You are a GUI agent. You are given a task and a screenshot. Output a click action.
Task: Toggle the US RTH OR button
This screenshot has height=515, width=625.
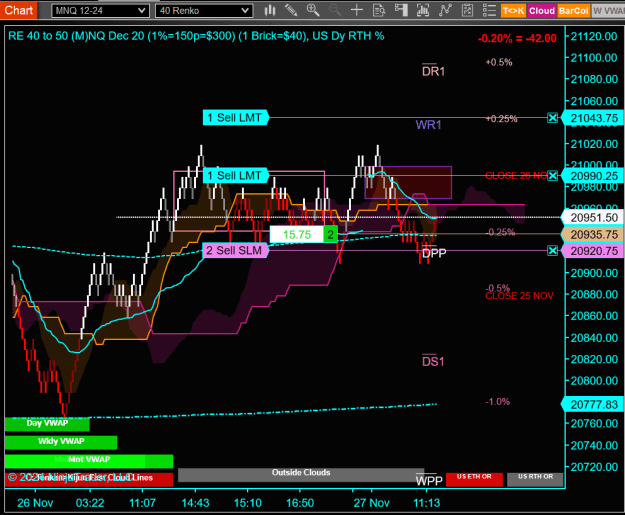coord(535,479)
